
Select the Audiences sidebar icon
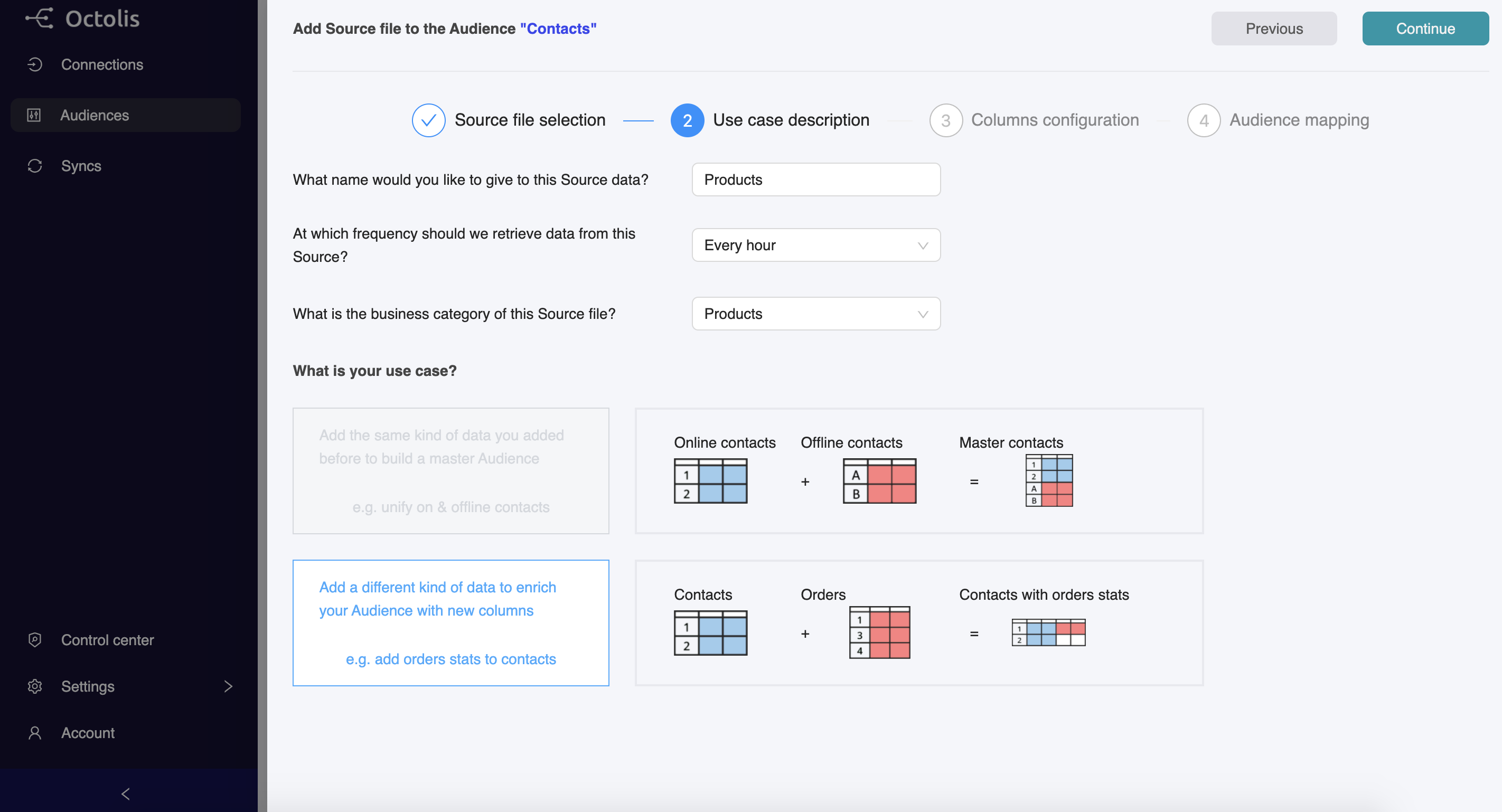click(34, 114)
